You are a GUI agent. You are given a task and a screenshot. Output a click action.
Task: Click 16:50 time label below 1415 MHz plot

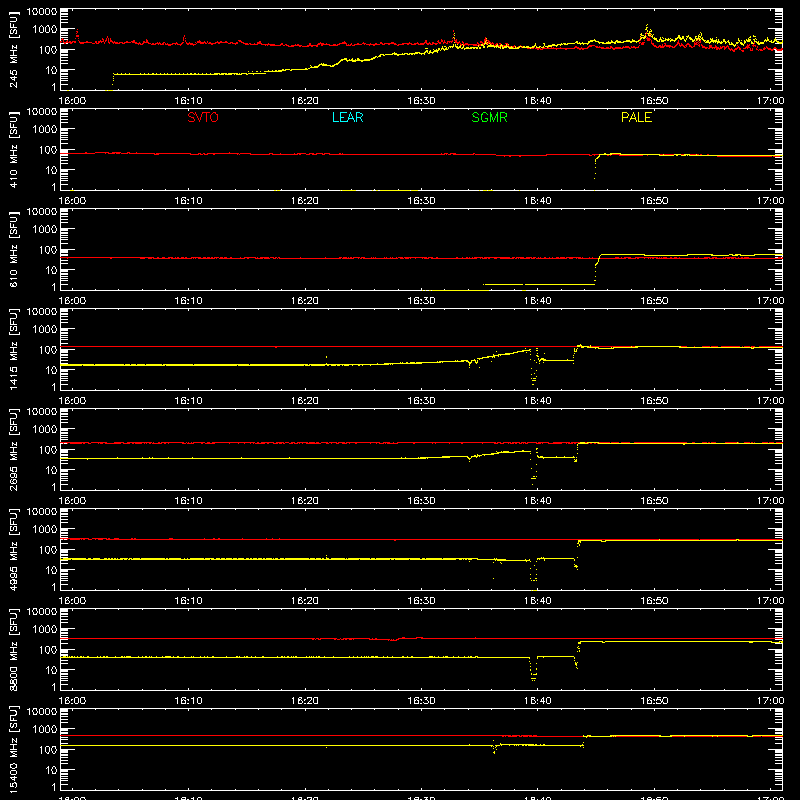point(654,401)
